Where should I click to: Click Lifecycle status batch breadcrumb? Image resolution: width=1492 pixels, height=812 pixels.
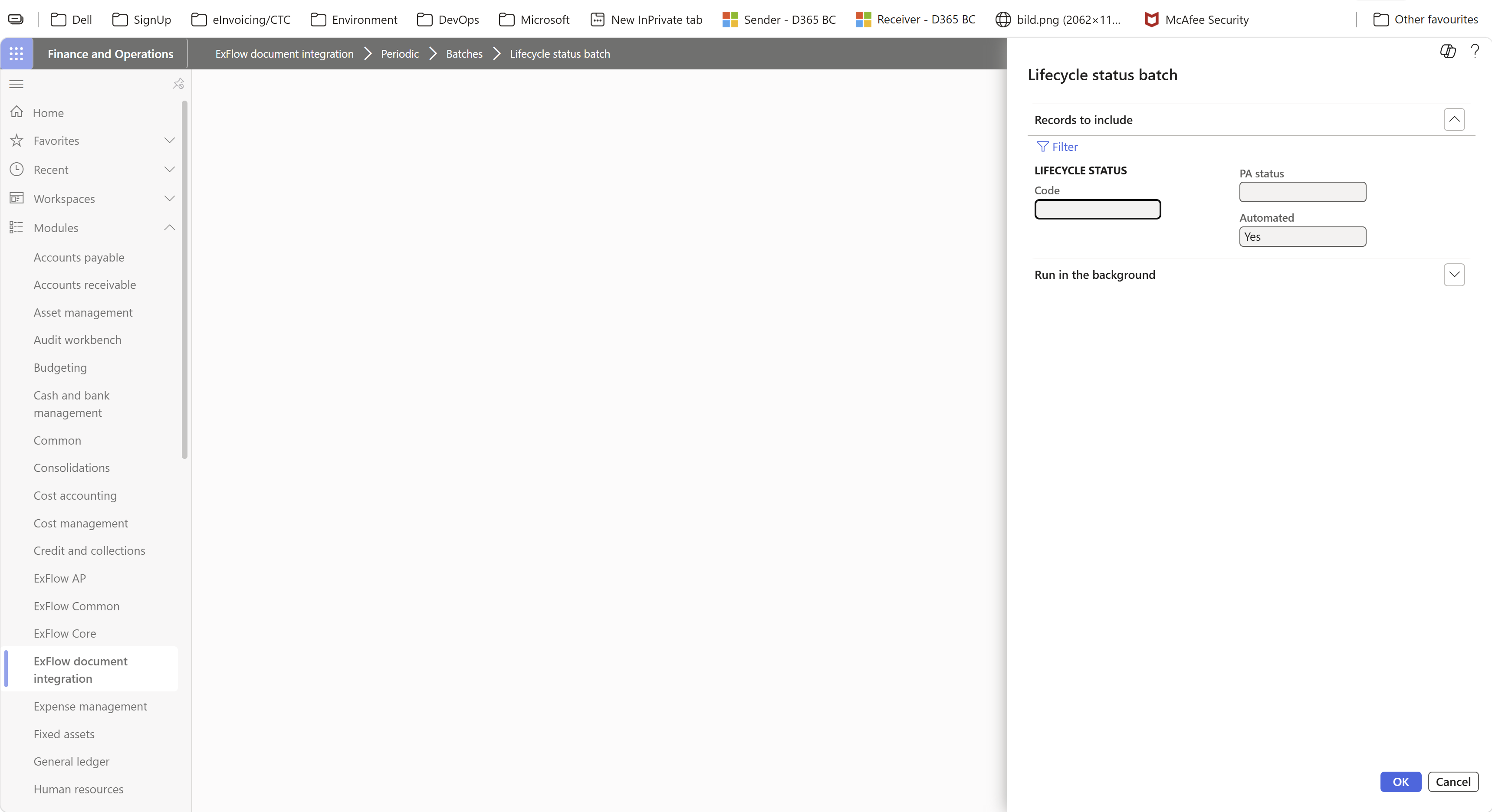click(x=560, y=54)
